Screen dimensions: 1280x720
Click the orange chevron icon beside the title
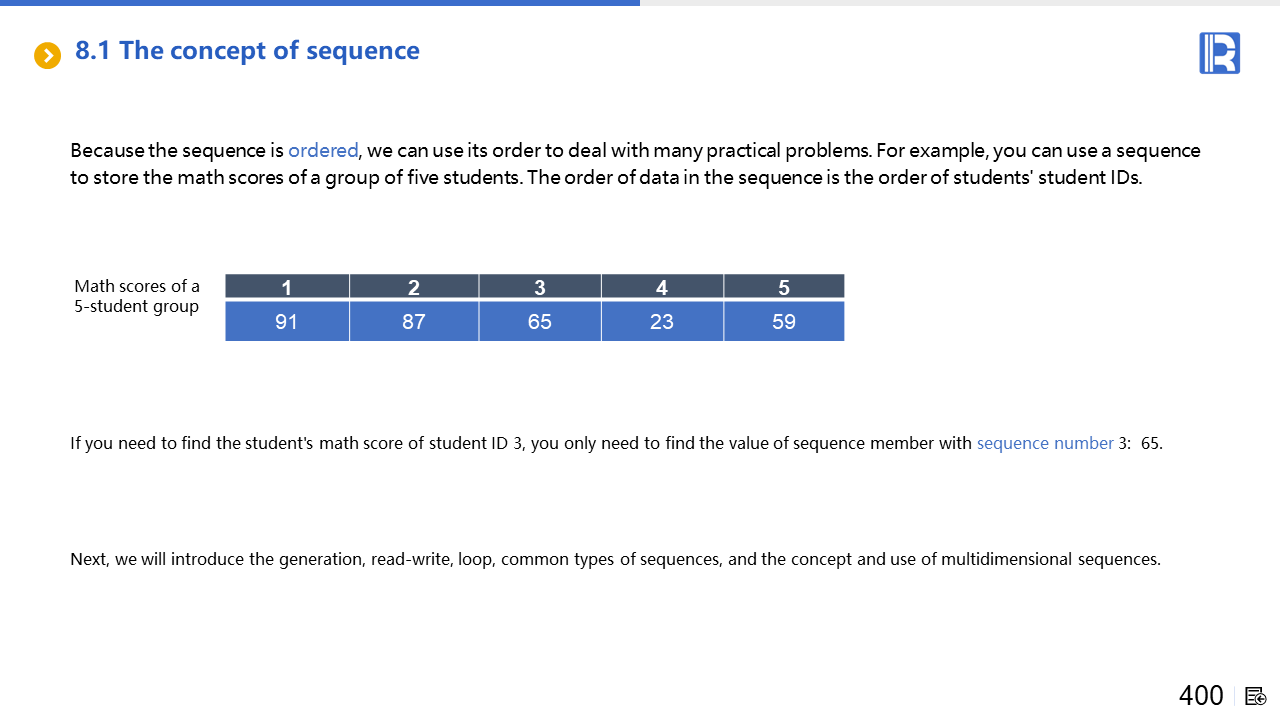[x=48, y=55]
